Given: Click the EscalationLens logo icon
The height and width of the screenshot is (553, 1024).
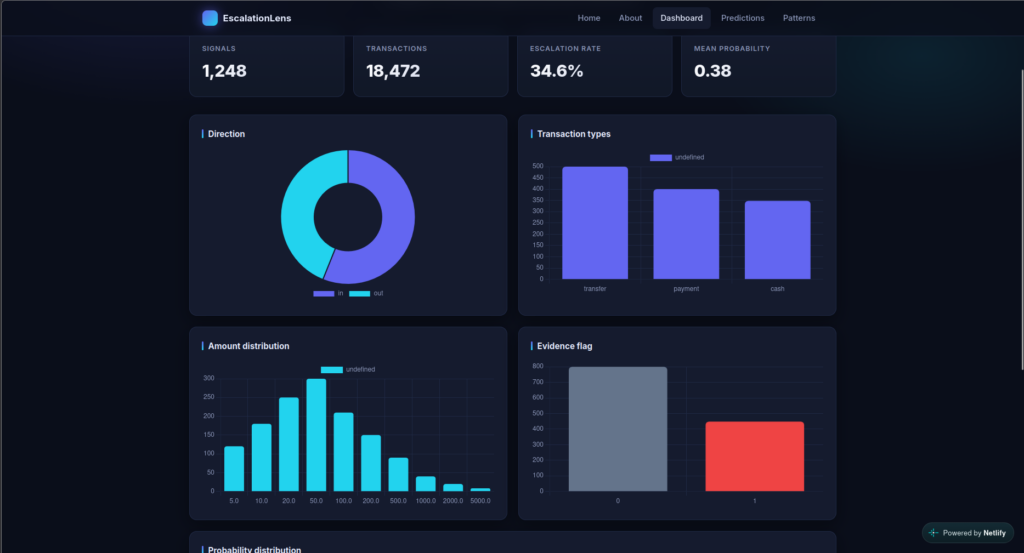Looking at the screenshot, I should (x=210, y=18).
